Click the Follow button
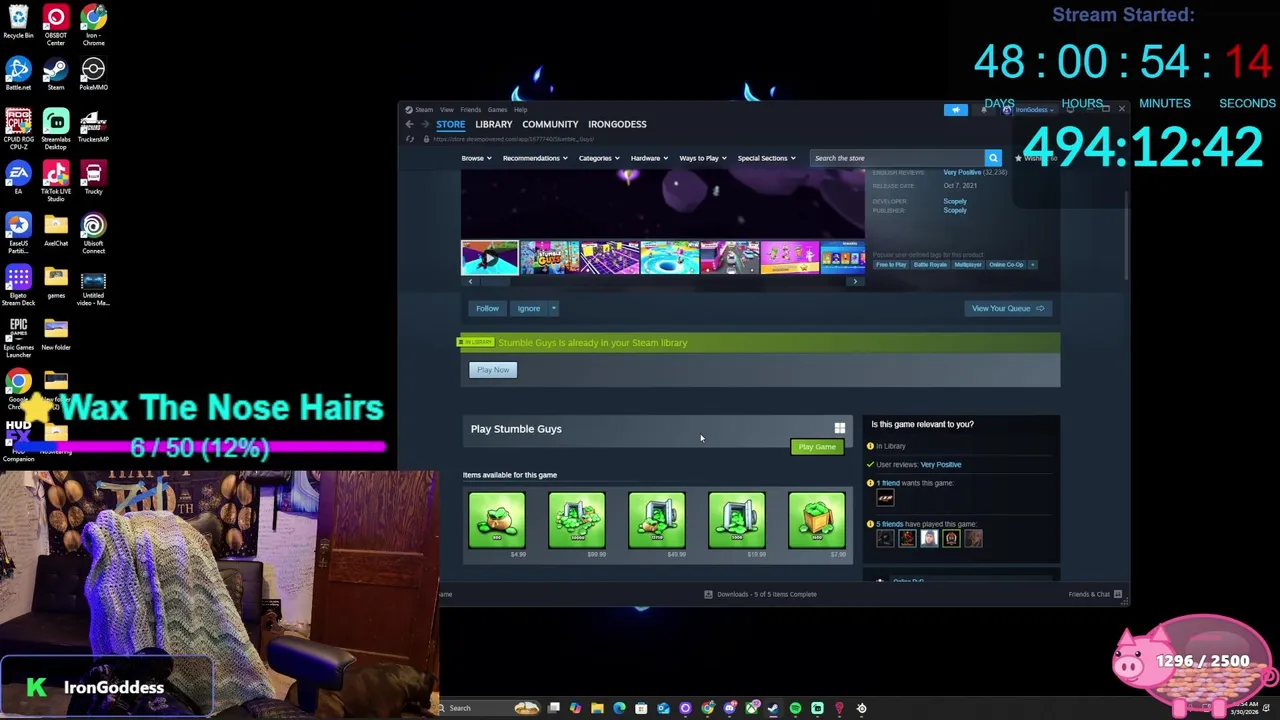 (487, 308)
